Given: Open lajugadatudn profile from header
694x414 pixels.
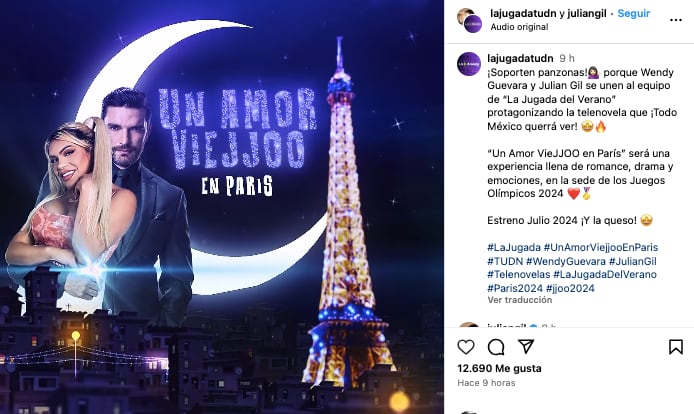Looking at the screenshot, I should (x=523, y=13).
